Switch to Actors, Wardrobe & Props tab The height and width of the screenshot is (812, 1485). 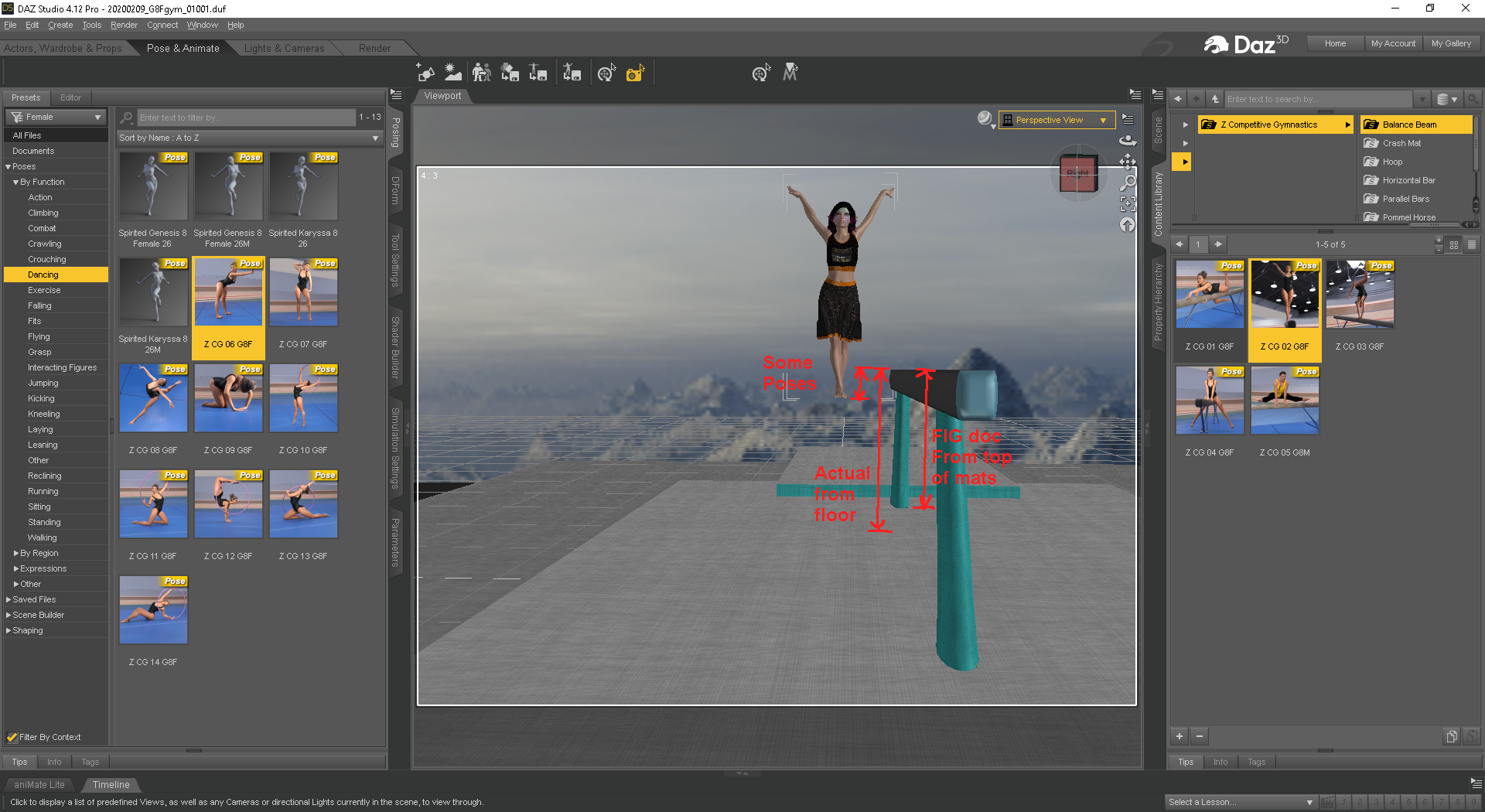click(x=63, y=48)
